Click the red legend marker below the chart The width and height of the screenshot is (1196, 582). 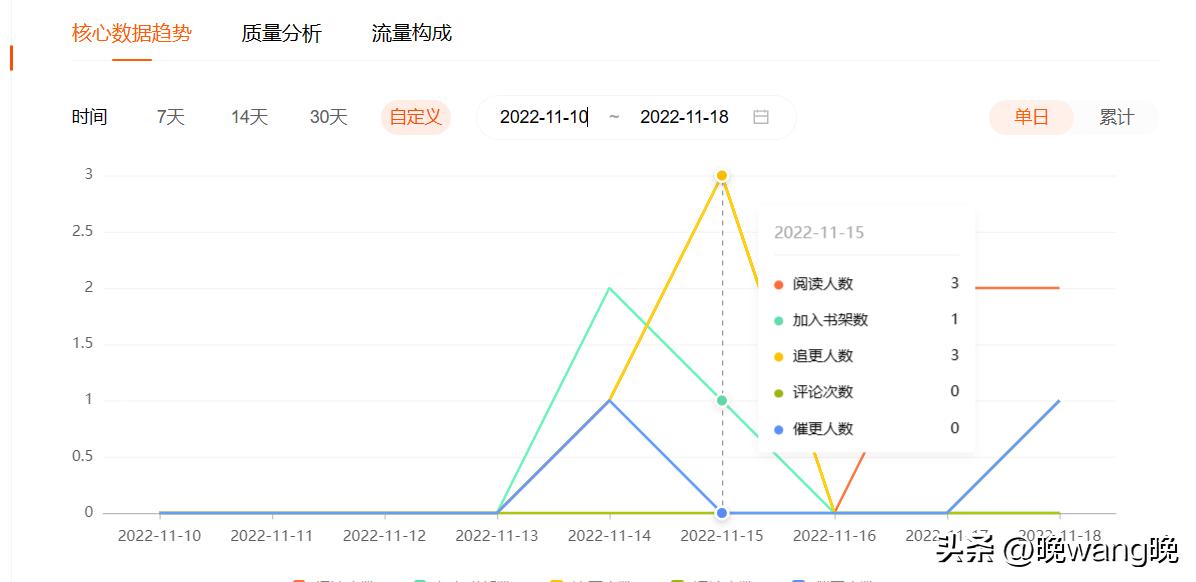click(299, 578)
